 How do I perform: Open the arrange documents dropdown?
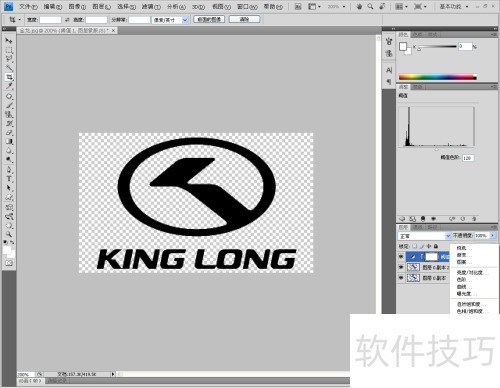coord(401,6)
